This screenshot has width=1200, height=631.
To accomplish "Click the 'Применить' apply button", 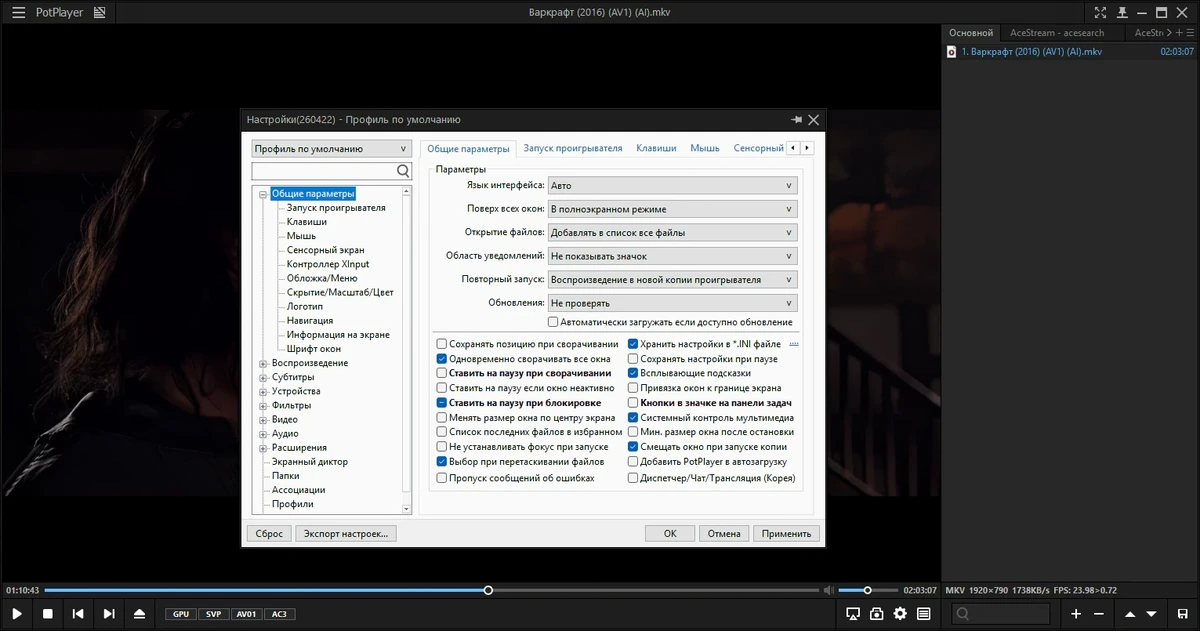I will tap(787, 534).
